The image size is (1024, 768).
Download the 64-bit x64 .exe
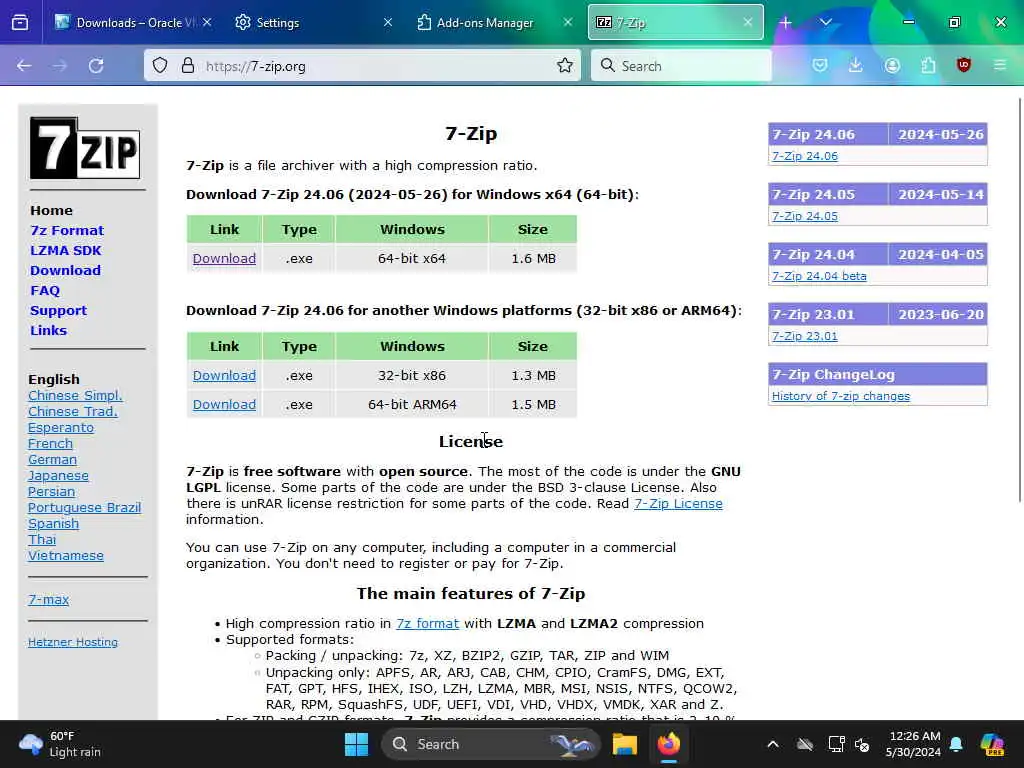[224, 259]
